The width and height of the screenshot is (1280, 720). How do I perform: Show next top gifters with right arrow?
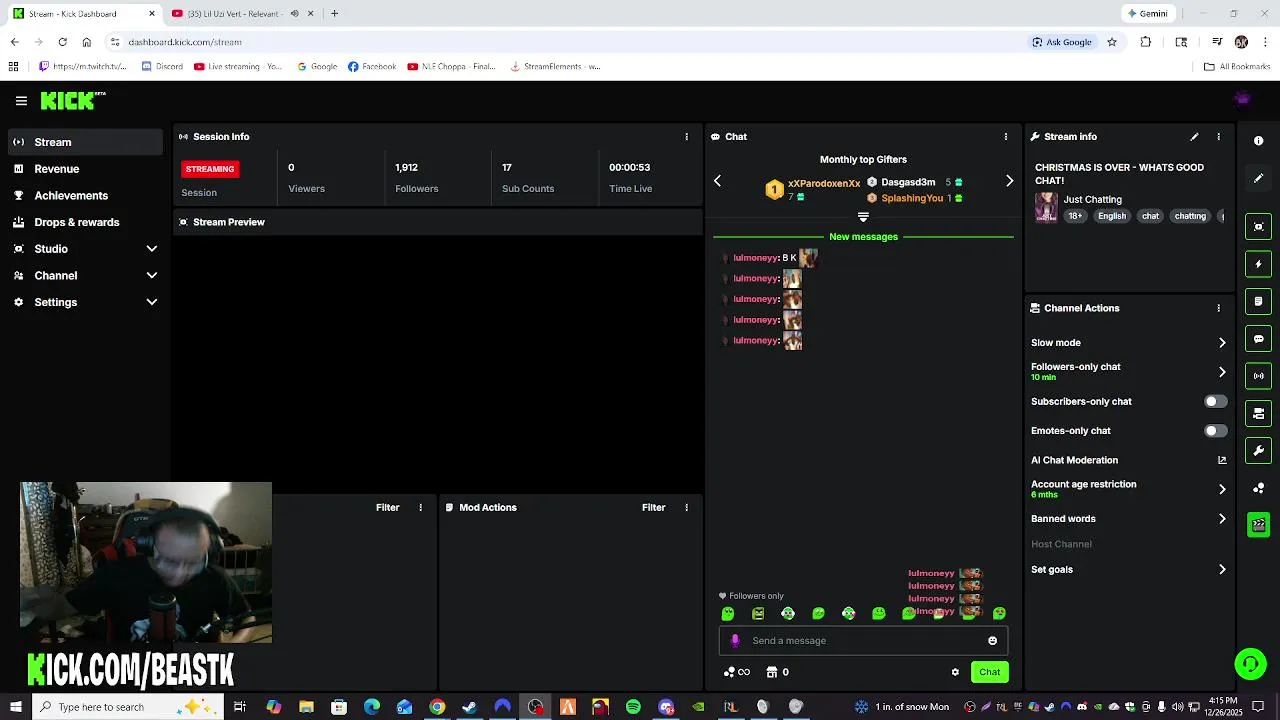click(1009, 181)
